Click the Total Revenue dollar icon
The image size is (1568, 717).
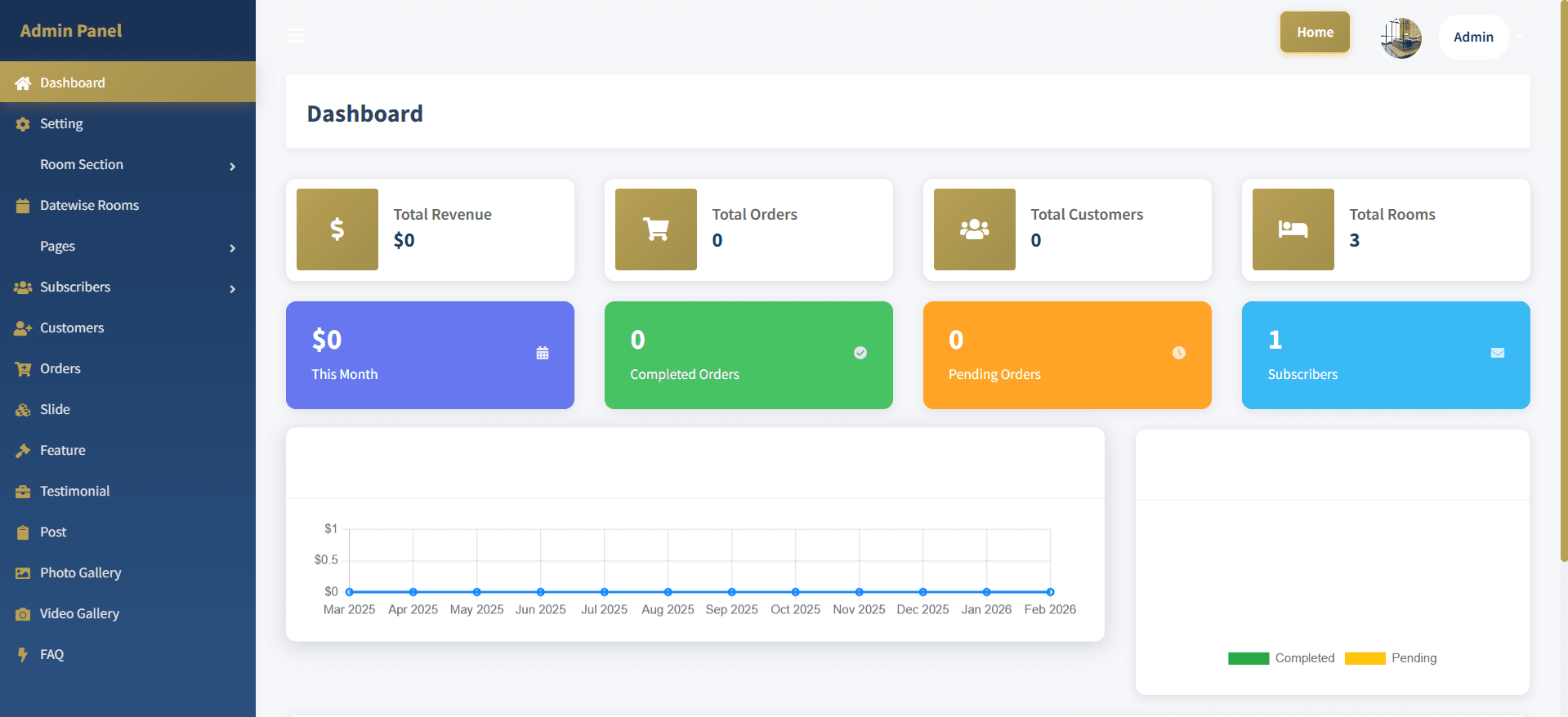pos(337,229)
